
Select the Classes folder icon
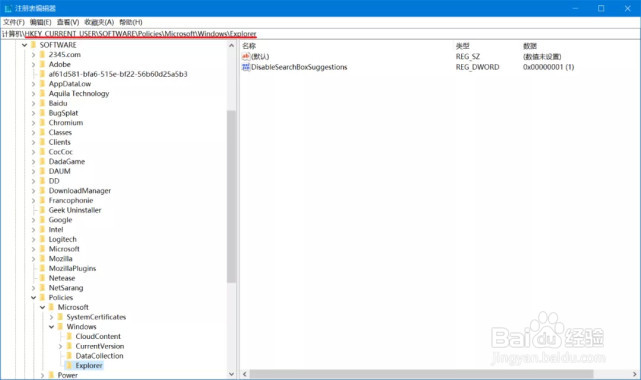(43, 132)
